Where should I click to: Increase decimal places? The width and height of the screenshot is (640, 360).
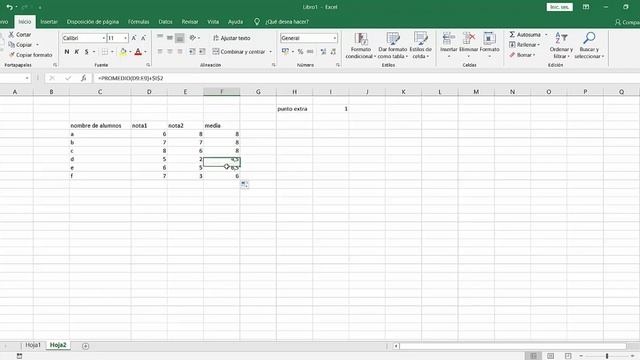pyautogui.click(x=323, y=52)
